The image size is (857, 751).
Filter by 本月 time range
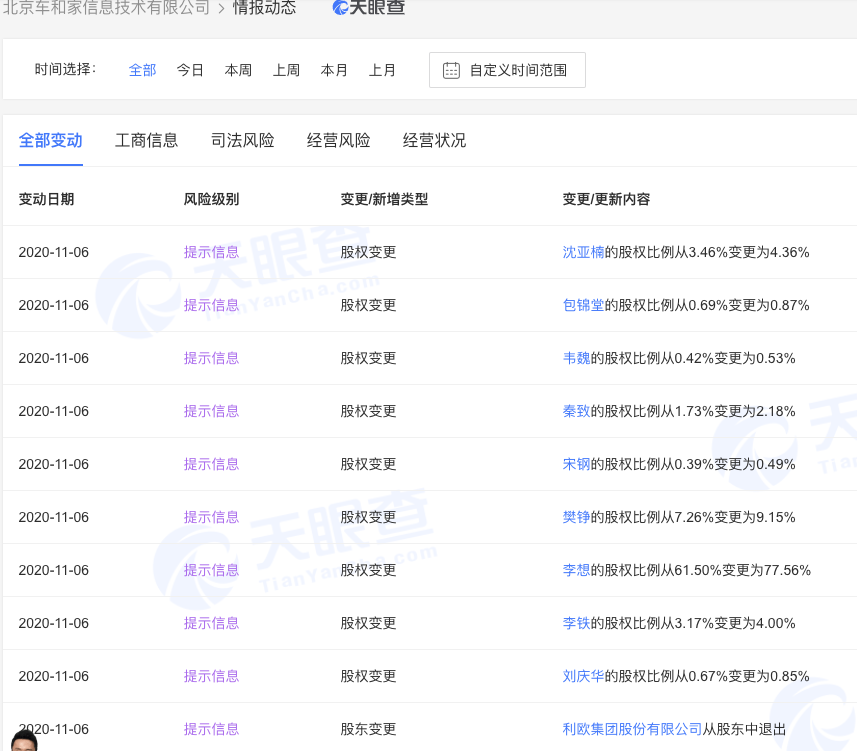pos(334,70)
